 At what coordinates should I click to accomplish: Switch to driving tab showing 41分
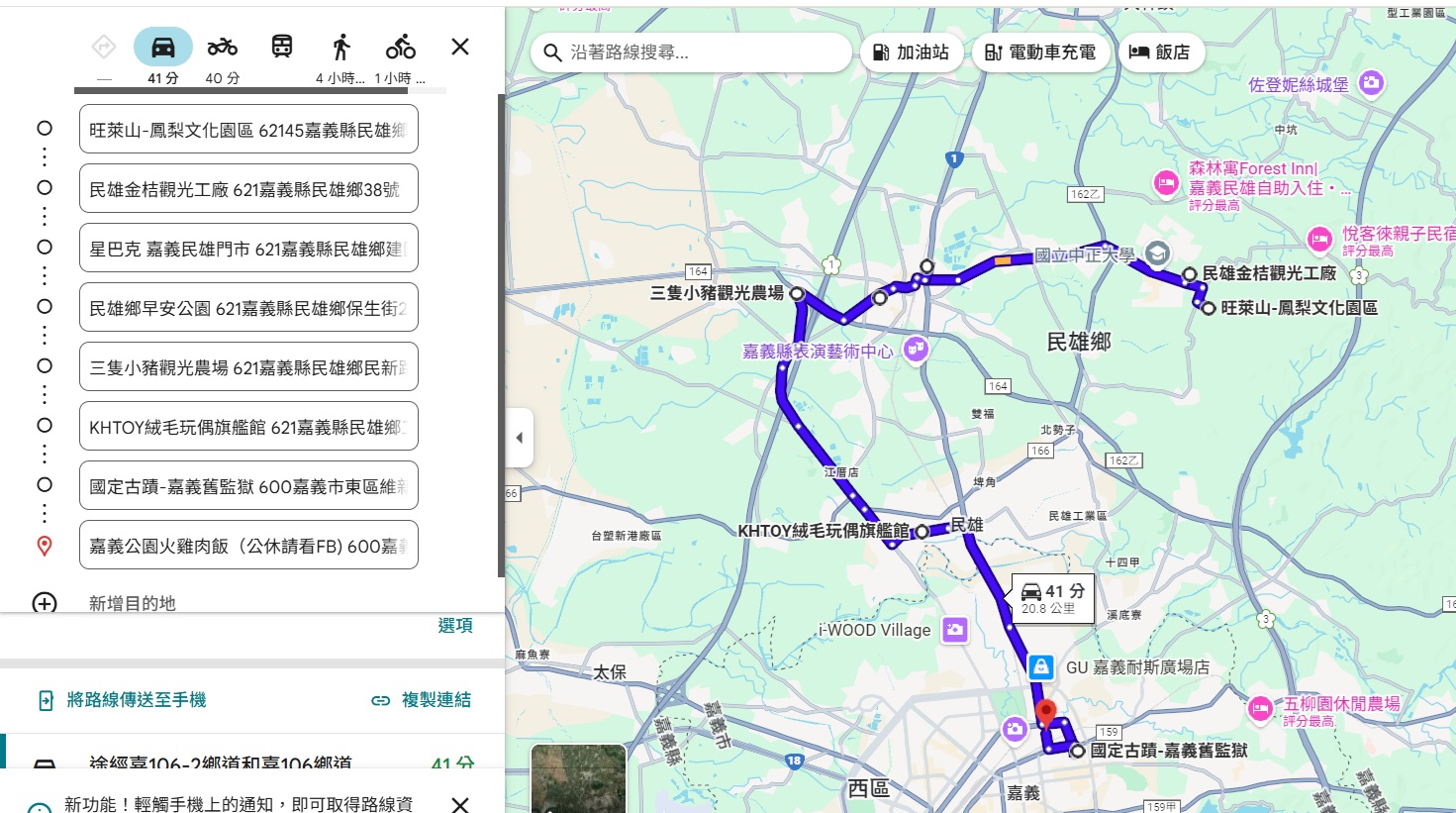[162, 59]
